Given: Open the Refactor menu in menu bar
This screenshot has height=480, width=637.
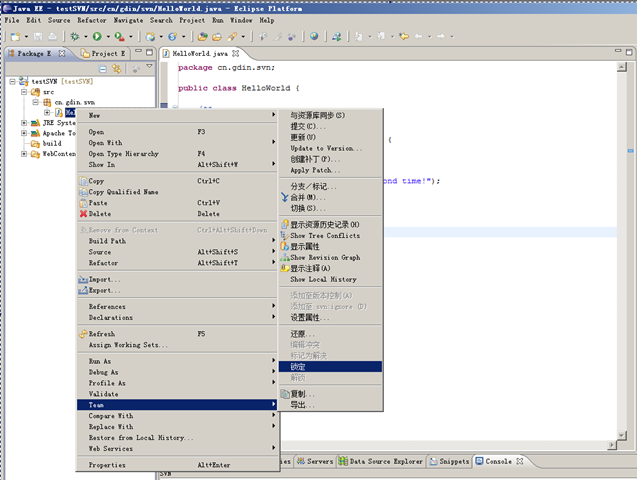Looking at the screenshot, I should click(x=92, y=20).
